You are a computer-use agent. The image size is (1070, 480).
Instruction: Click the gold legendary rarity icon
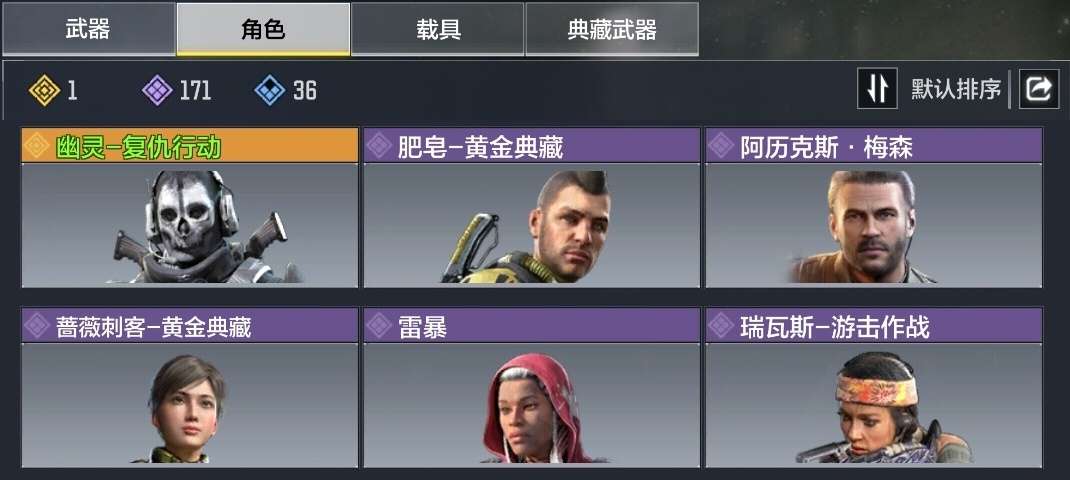point(44,90)
